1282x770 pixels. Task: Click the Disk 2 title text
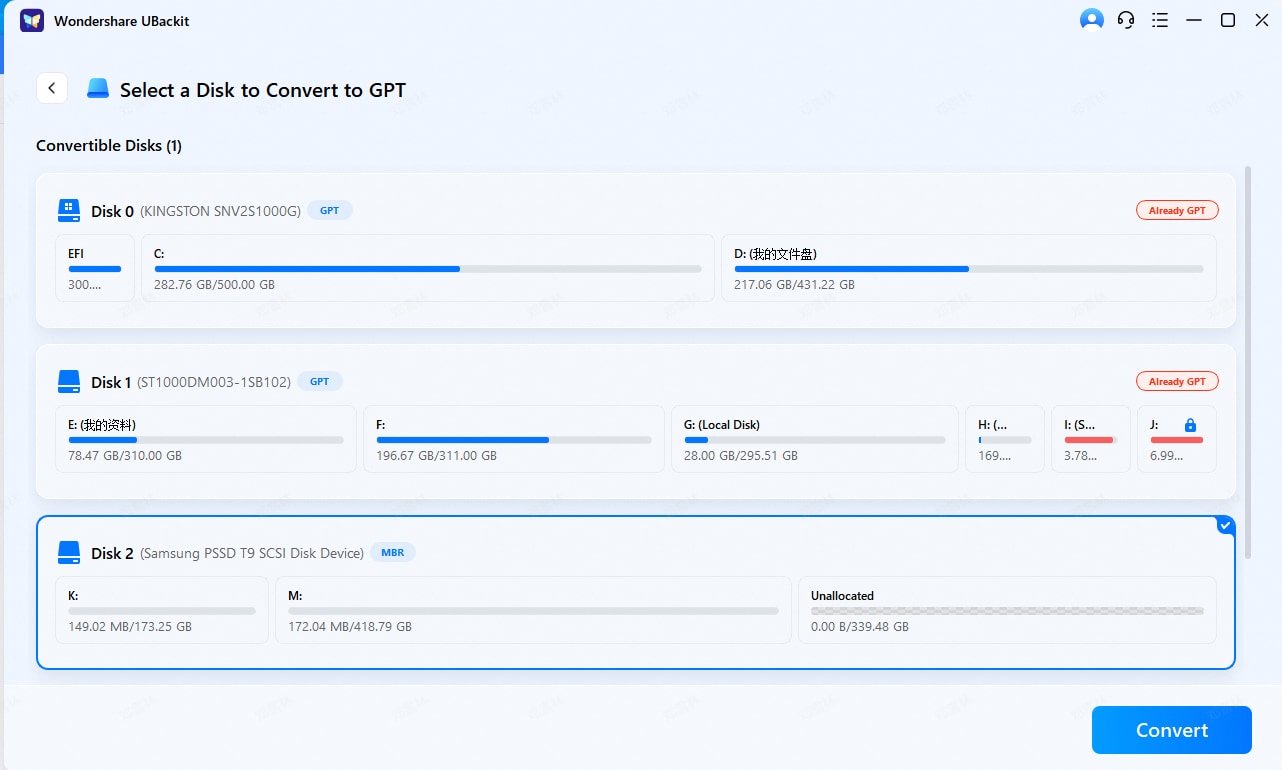point(112,553)
